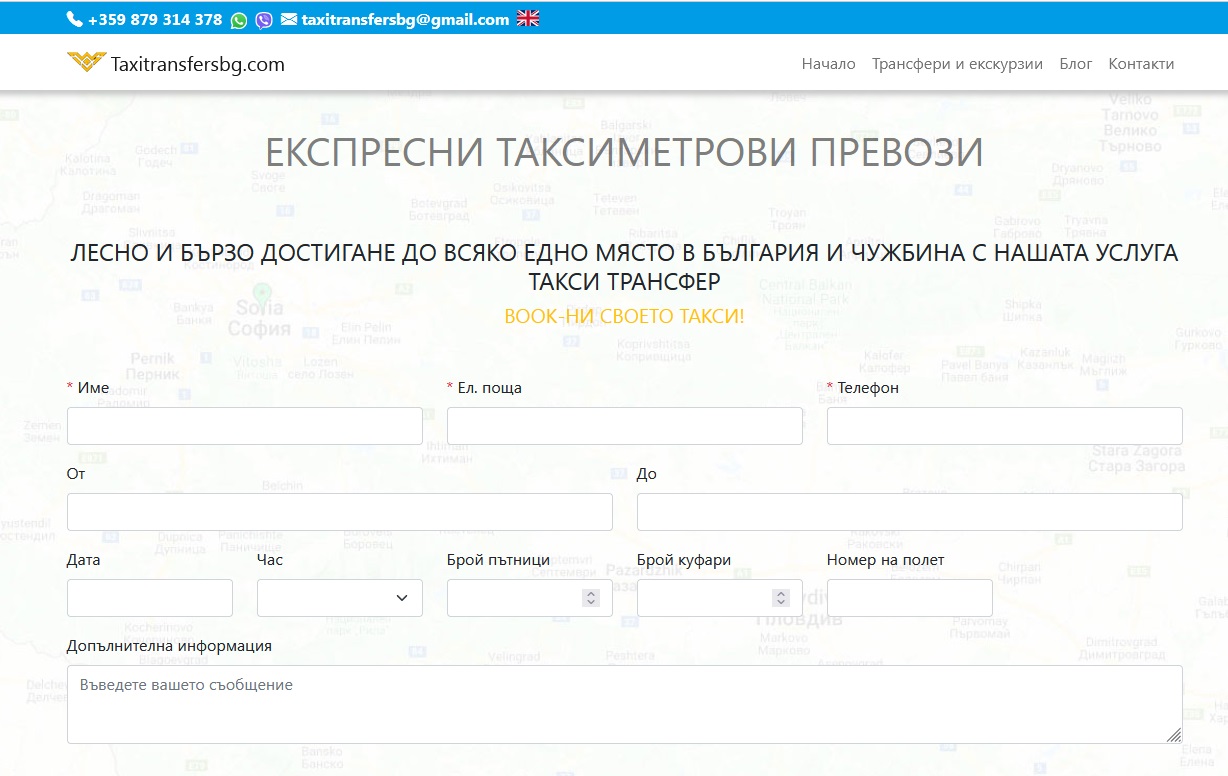
Task: Click the envelope email icon
Action: click(x=289, y=19)
